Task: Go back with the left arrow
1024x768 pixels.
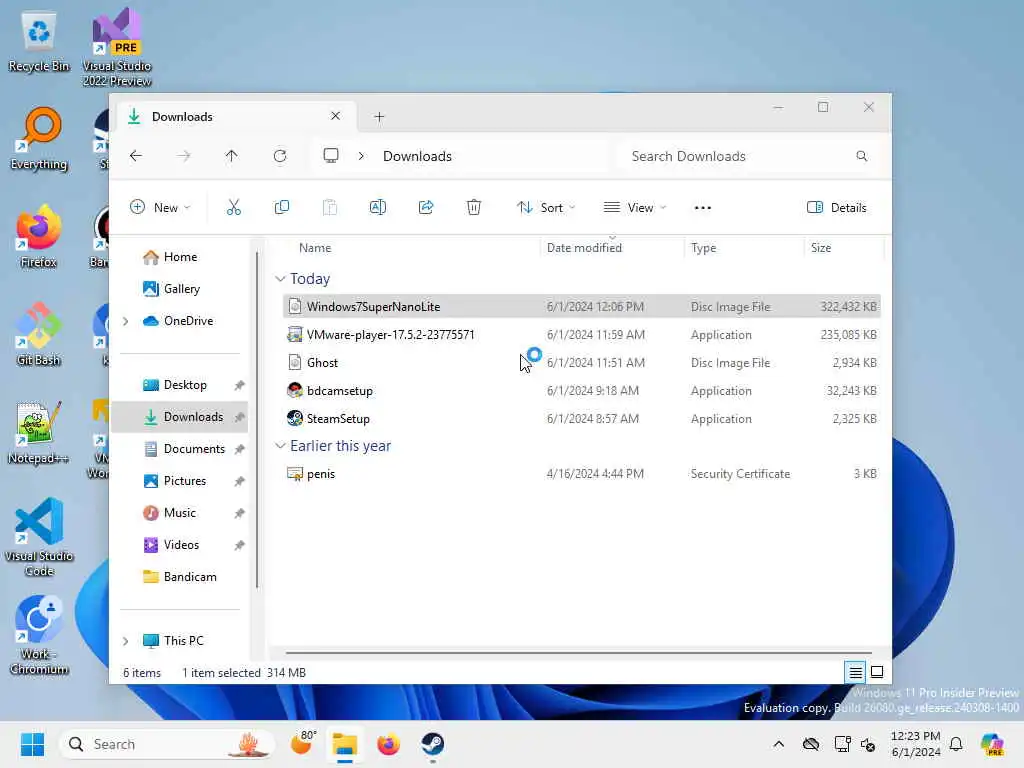Action: (x=136, y=156)
